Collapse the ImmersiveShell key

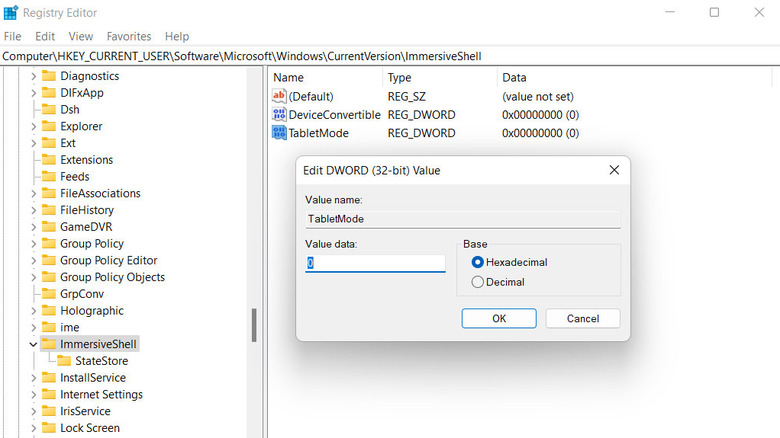(33, 344)
